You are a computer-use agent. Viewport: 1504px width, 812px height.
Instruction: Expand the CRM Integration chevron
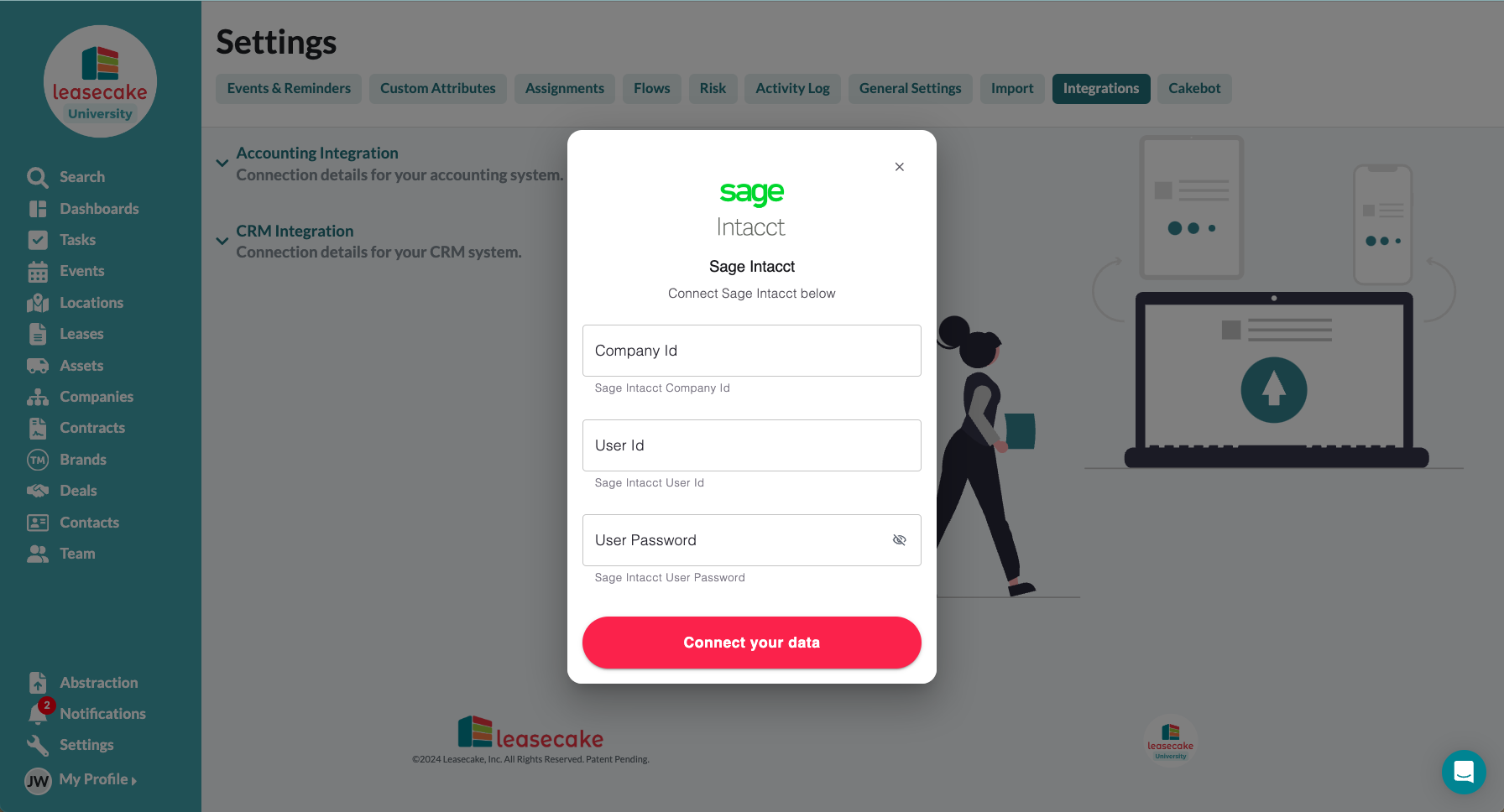point(222,242)
